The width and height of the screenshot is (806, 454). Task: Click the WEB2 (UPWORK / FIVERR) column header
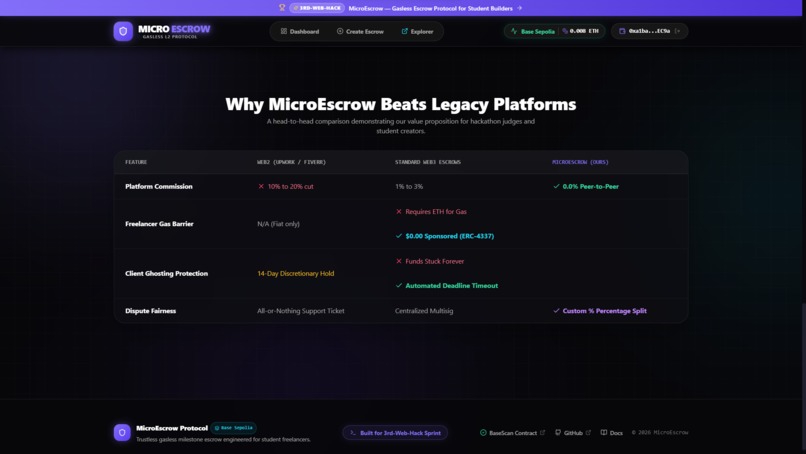[291, 162]
